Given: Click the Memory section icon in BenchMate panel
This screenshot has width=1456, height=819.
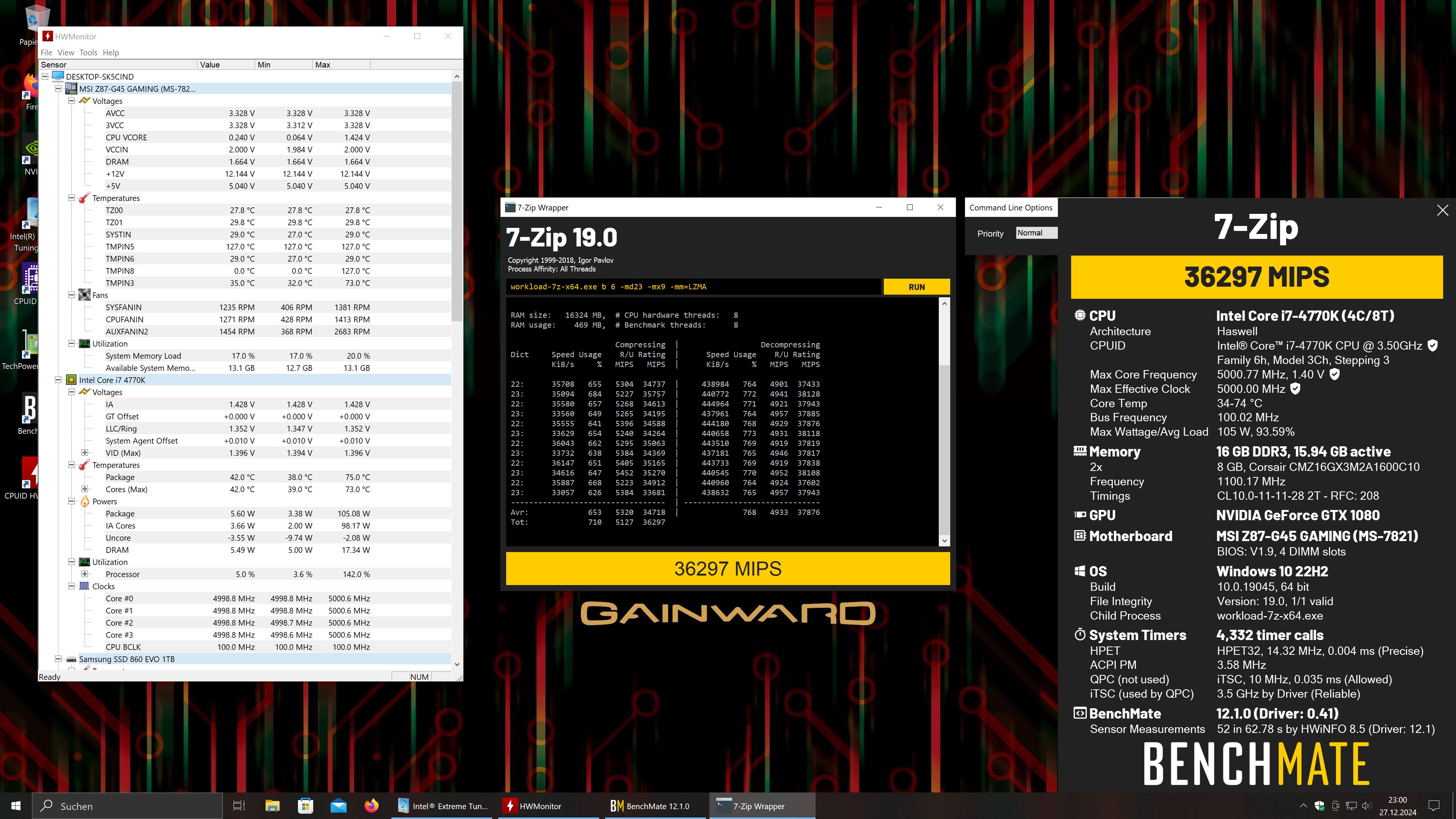Looking at the screenshot, I should click(x=1079, y=451).
